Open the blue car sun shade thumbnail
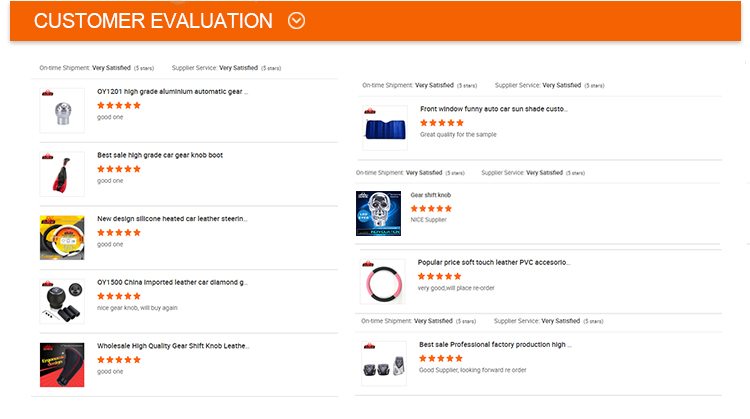Image resolution: width=750 pixels, height=419 pixels. click(384, 128)
